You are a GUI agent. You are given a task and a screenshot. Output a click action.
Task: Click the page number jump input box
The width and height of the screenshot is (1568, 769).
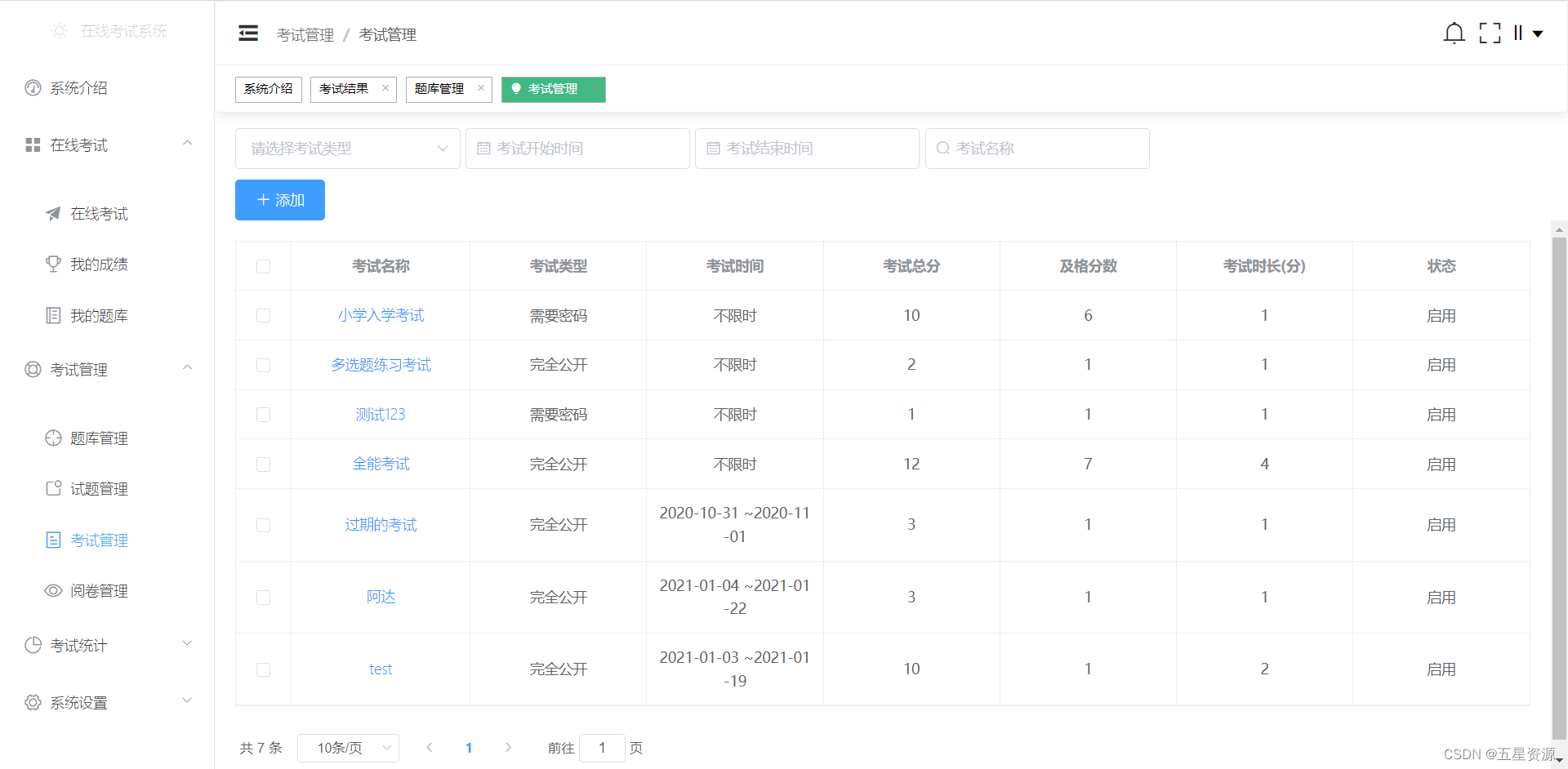[x=602, y=748]
